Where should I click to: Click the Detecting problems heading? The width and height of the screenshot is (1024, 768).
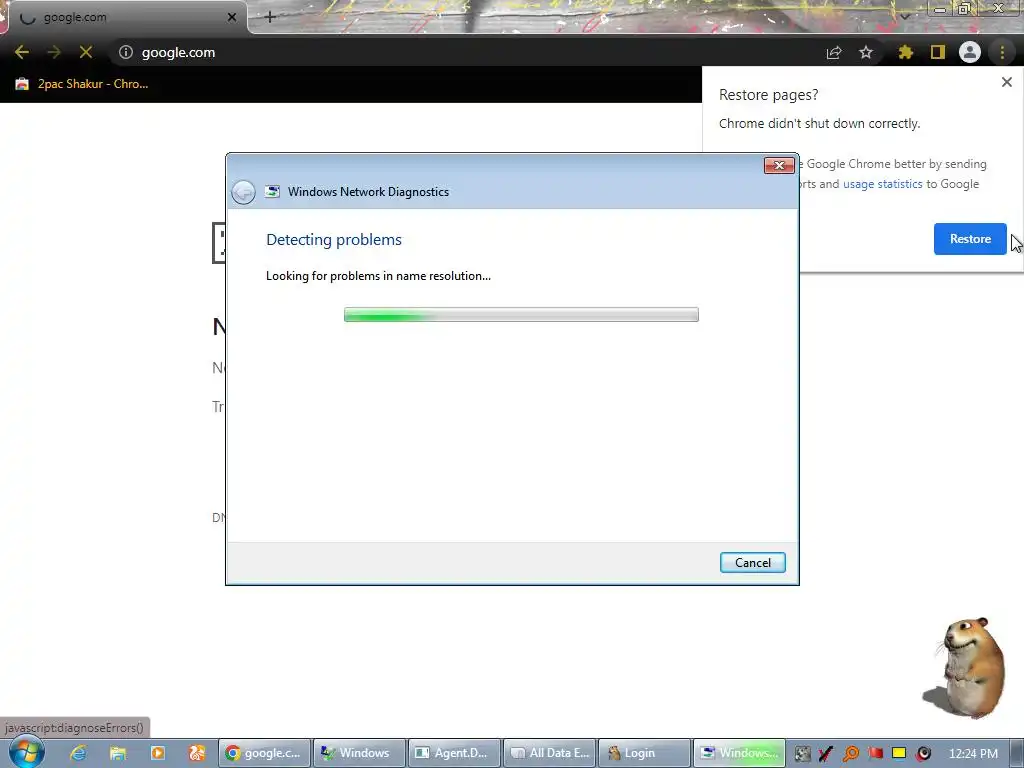(334, 240)
